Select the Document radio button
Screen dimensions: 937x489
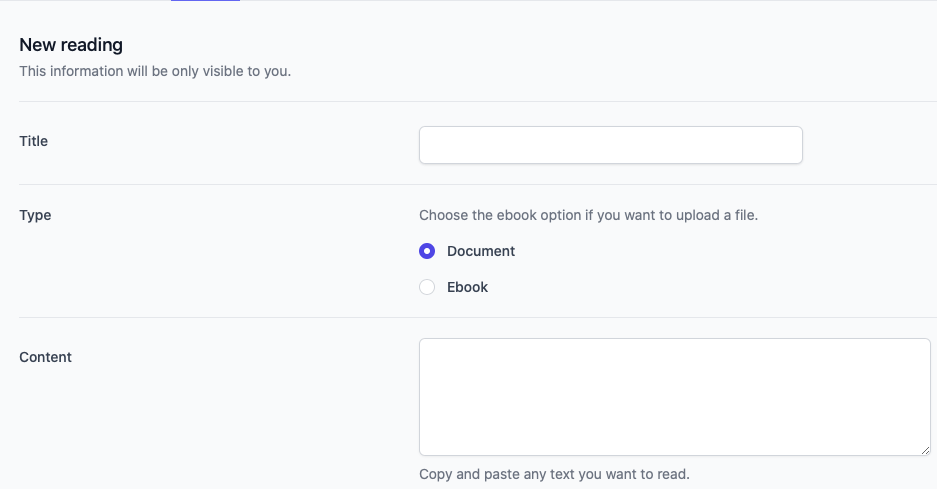(427, 251)
